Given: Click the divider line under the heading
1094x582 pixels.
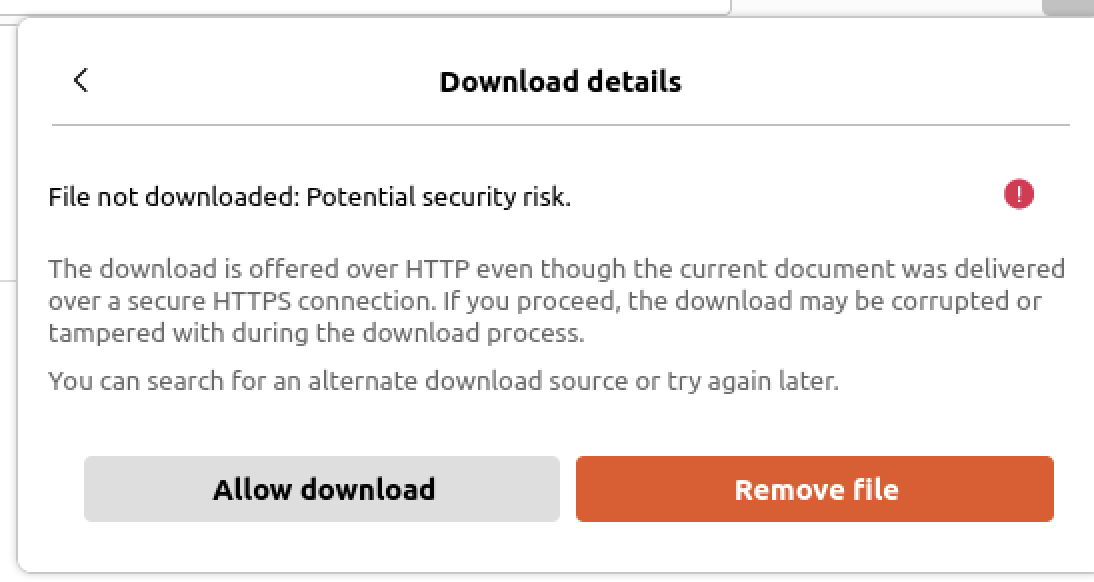Looking at the screenshot, I should click(560, 126).
